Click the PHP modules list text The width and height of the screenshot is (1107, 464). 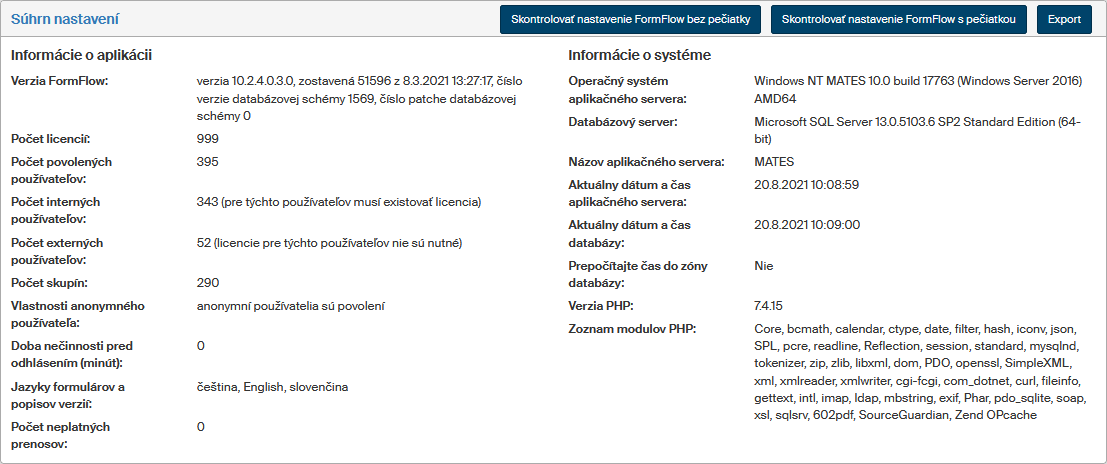click(x=915, y=371)
